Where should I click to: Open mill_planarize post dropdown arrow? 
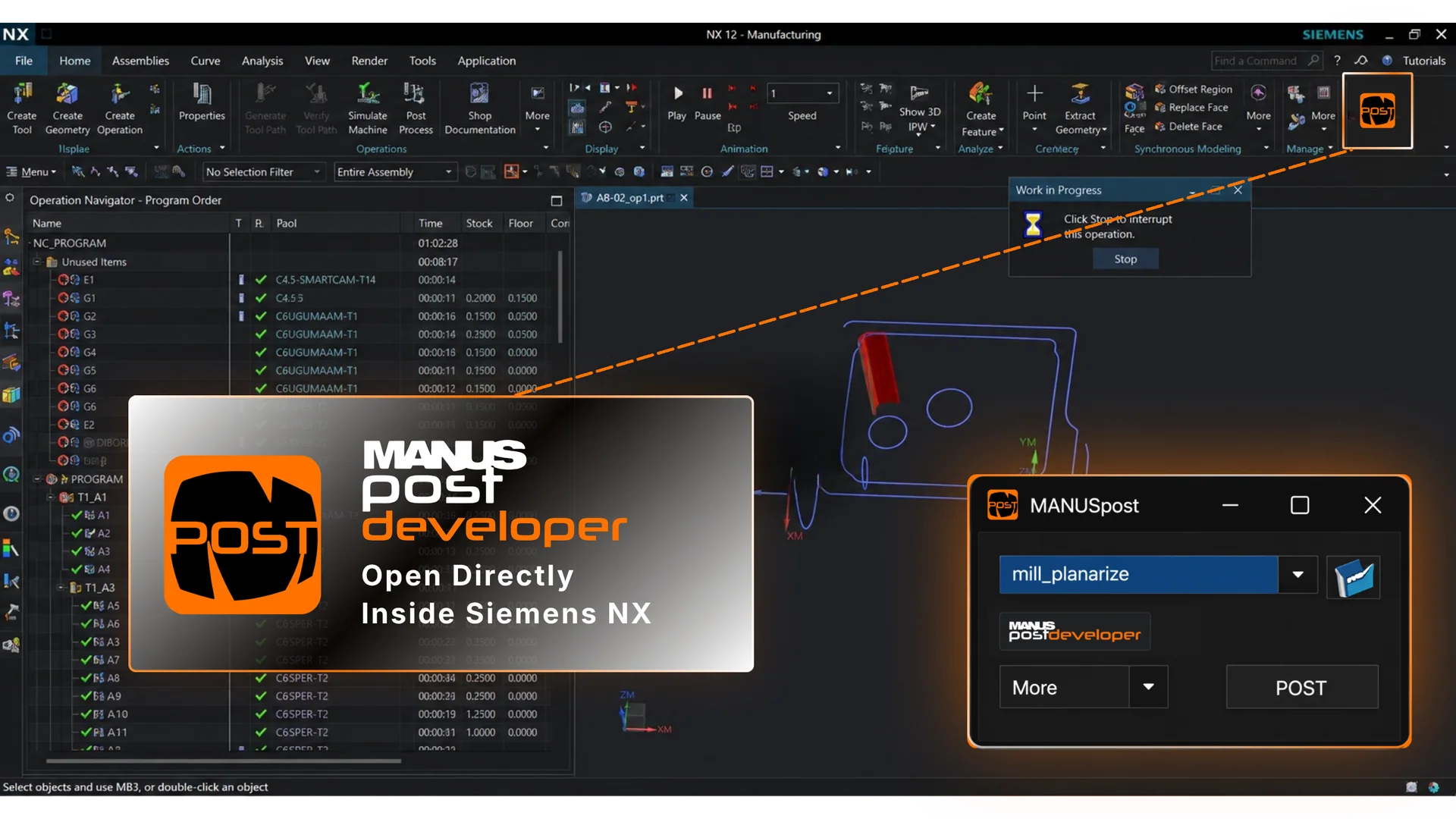(1298, 575)
